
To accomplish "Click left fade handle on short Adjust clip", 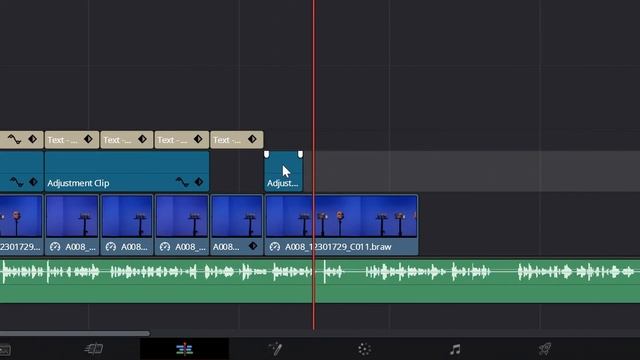I will tap(267, 154).
